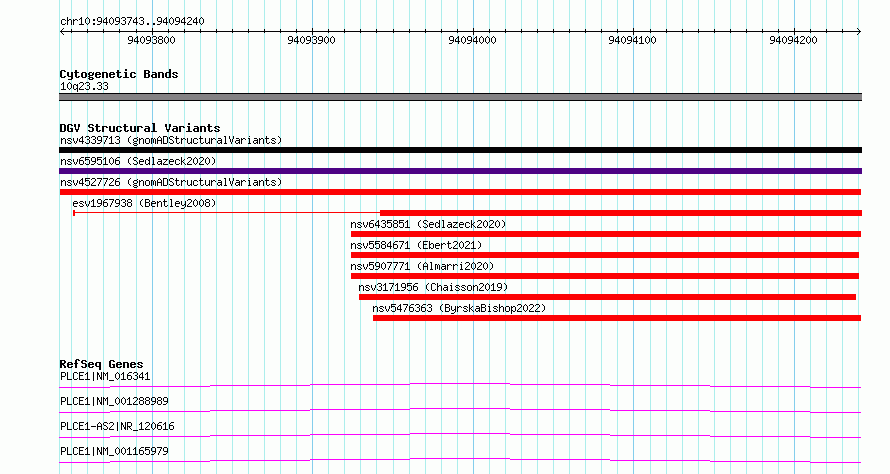Click the red nsv4527726 variant bar
This screenshot has width=890, height=474.
click(460, 192)
